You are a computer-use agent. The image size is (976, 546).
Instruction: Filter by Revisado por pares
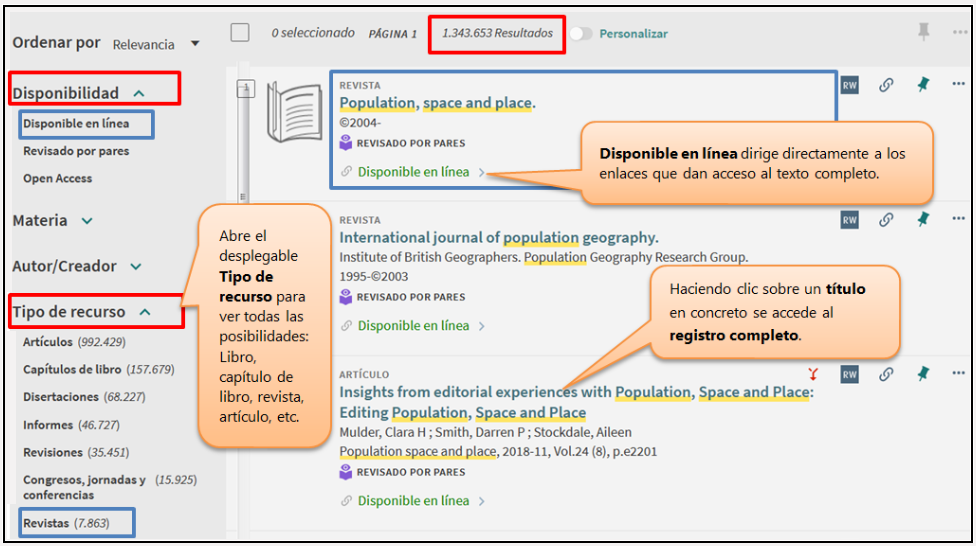(x=76, y=151)
